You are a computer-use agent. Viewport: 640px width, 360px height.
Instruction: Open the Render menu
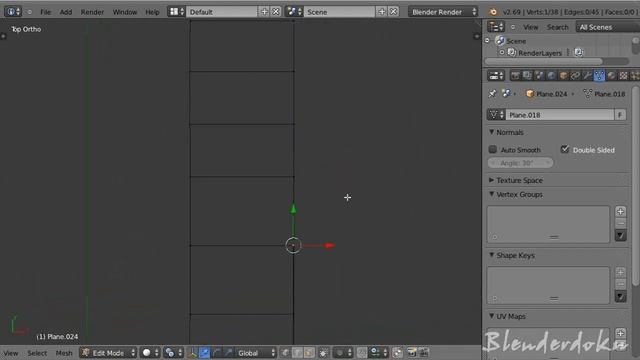[x=92, y=12]
